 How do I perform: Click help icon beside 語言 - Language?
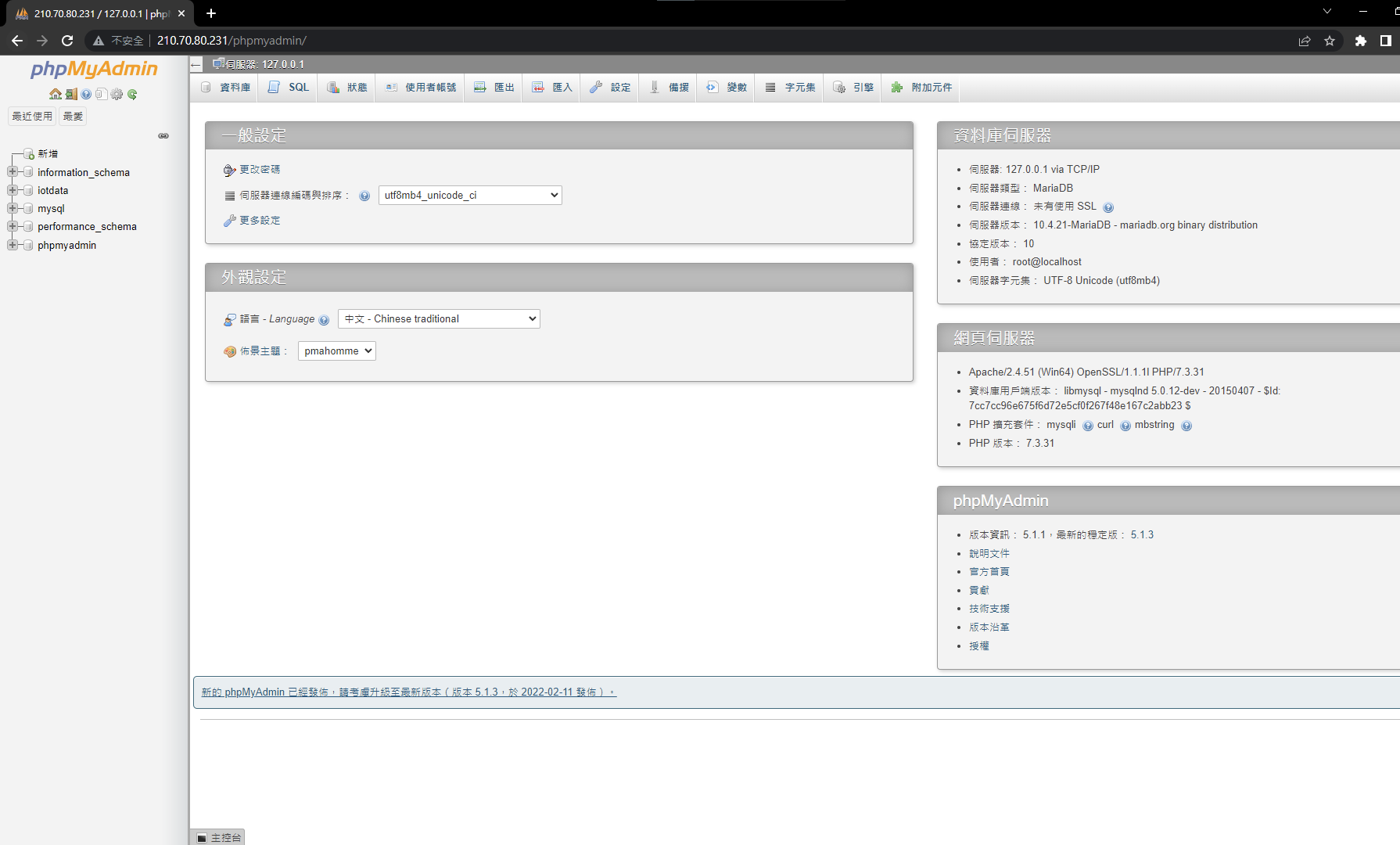tap(324, 320)
